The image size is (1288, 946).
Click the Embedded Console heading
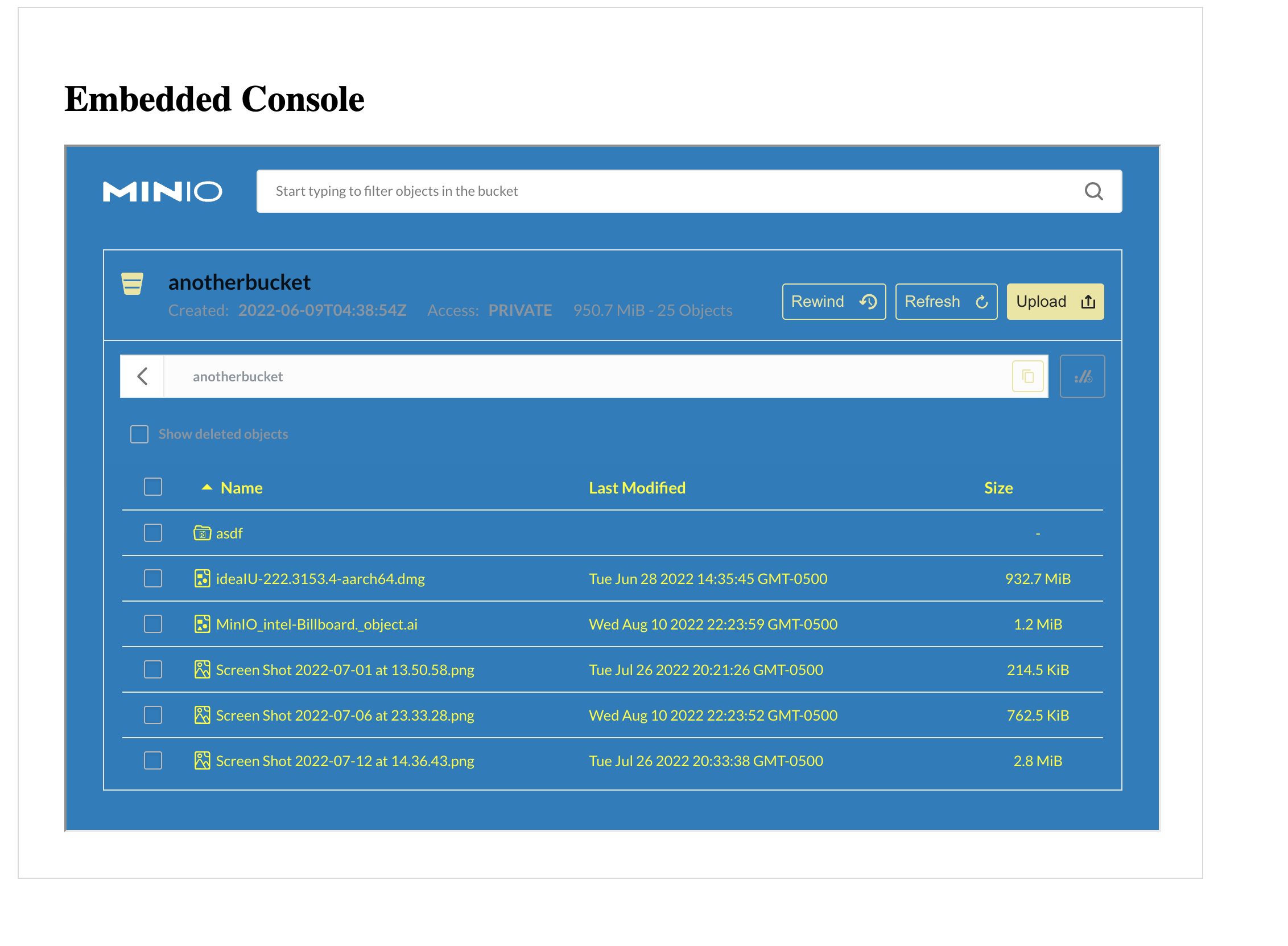[214, 99]
